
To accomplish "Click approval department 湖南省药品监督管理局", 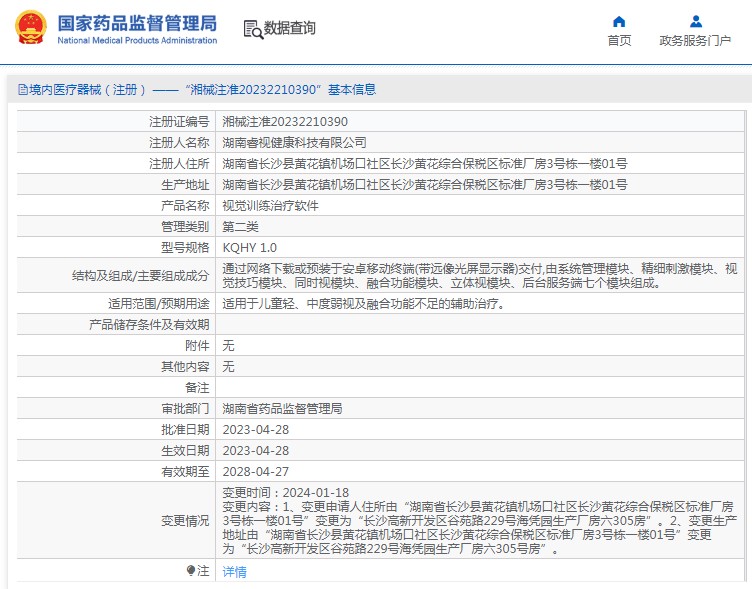I will coord(282,409).
